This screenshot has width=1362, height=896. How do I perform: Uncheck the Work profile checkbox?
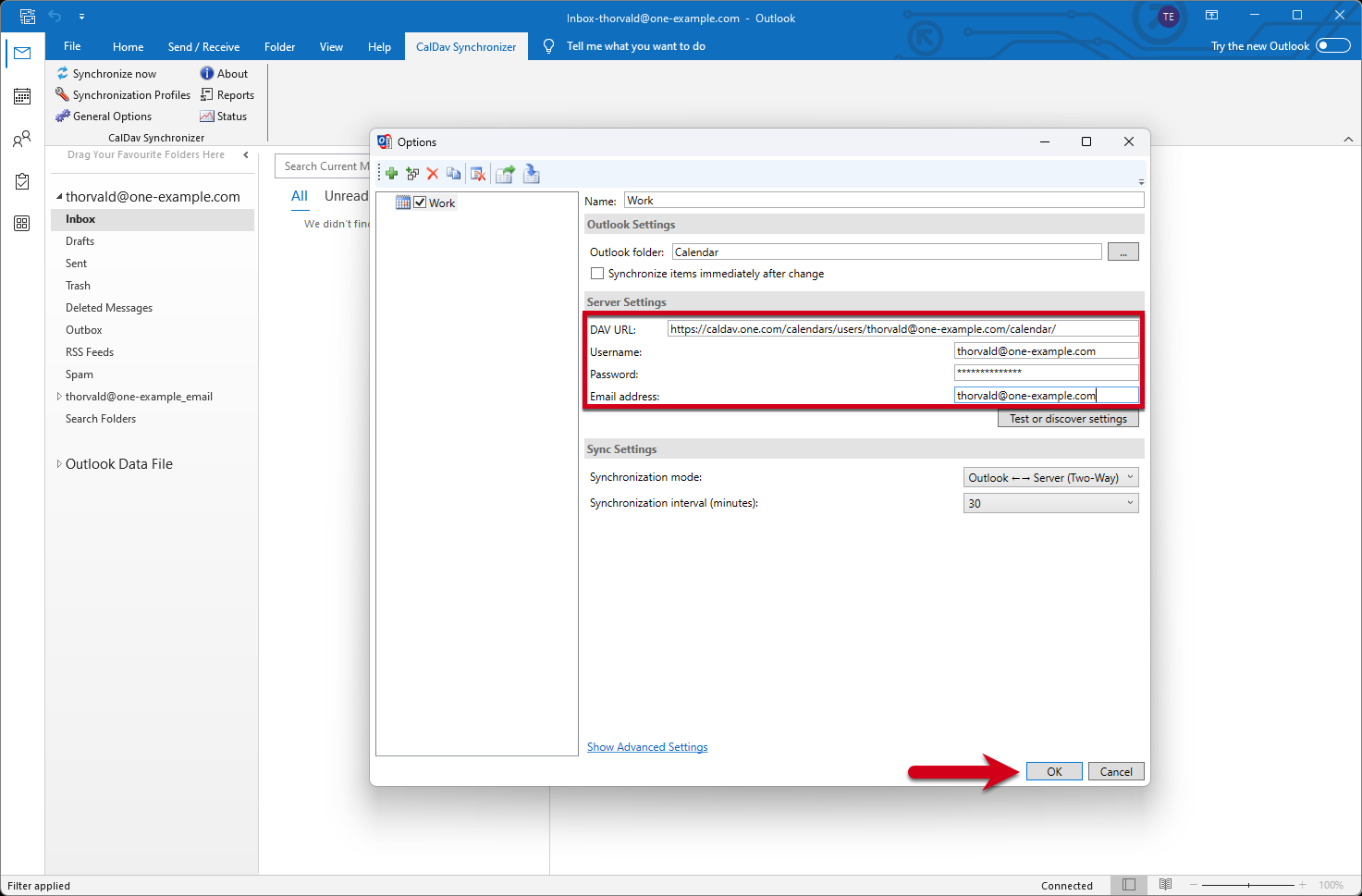pos(420,203)
